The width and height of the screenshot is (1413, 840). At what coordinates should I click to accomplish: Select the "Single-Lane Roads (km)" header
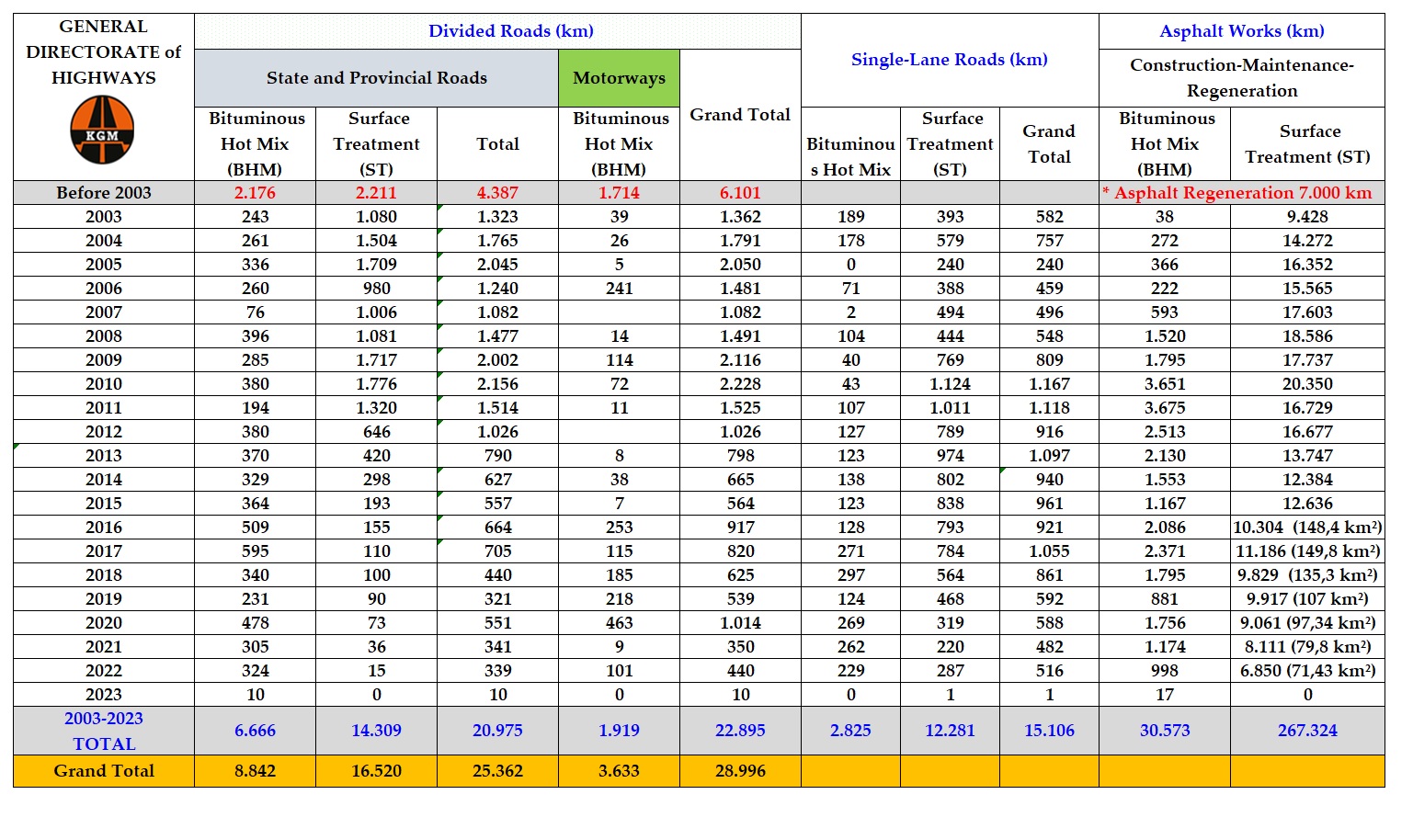(x=949, y=60)
